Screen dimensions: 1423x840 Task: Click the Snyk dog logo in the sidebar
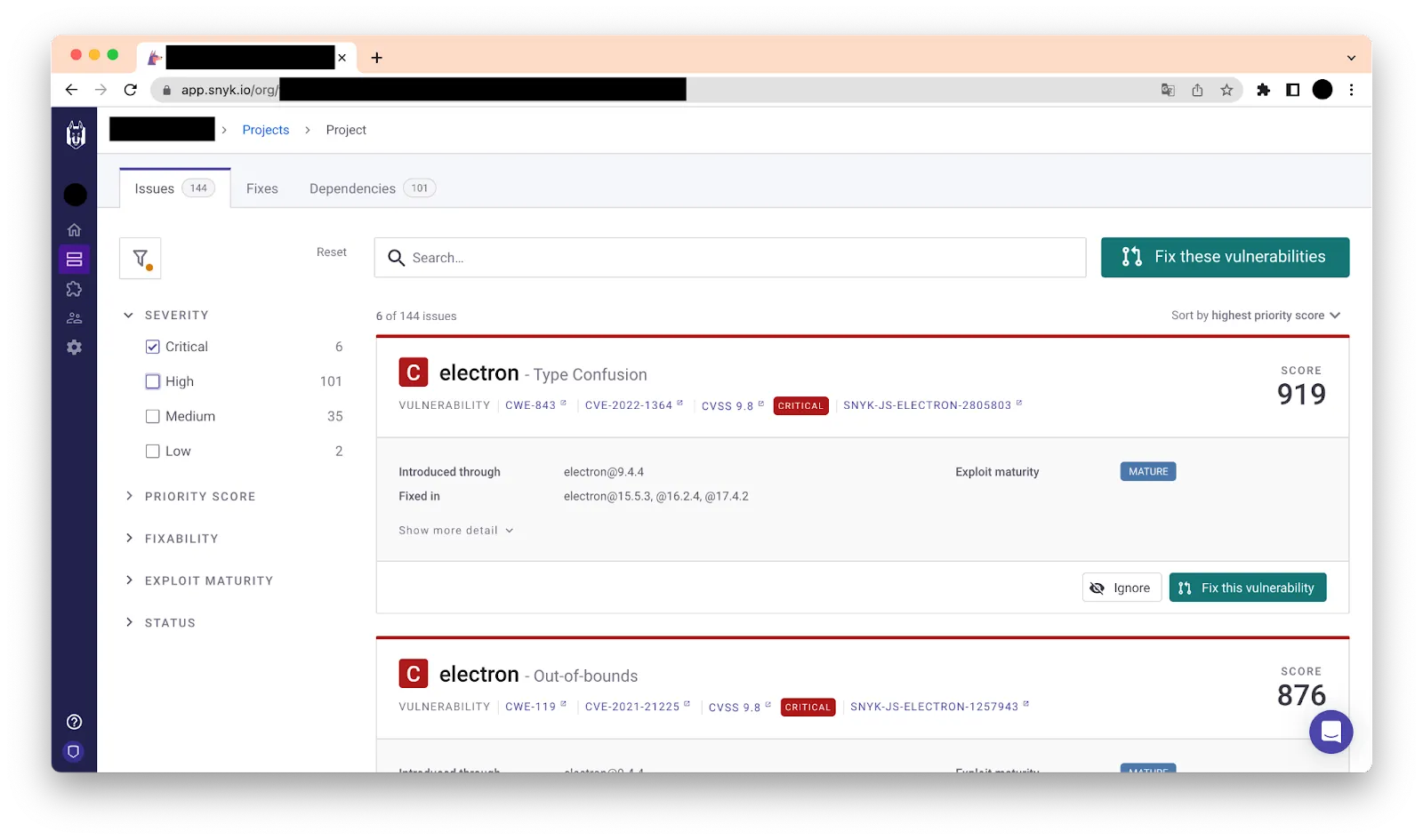(76, 134)
